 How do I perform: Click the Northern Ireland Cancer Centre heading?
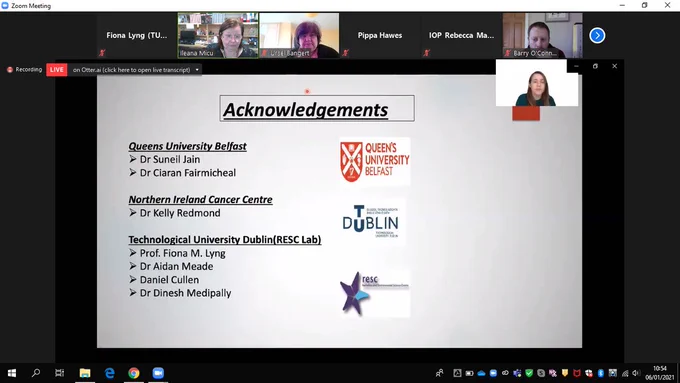coord(200,200)
